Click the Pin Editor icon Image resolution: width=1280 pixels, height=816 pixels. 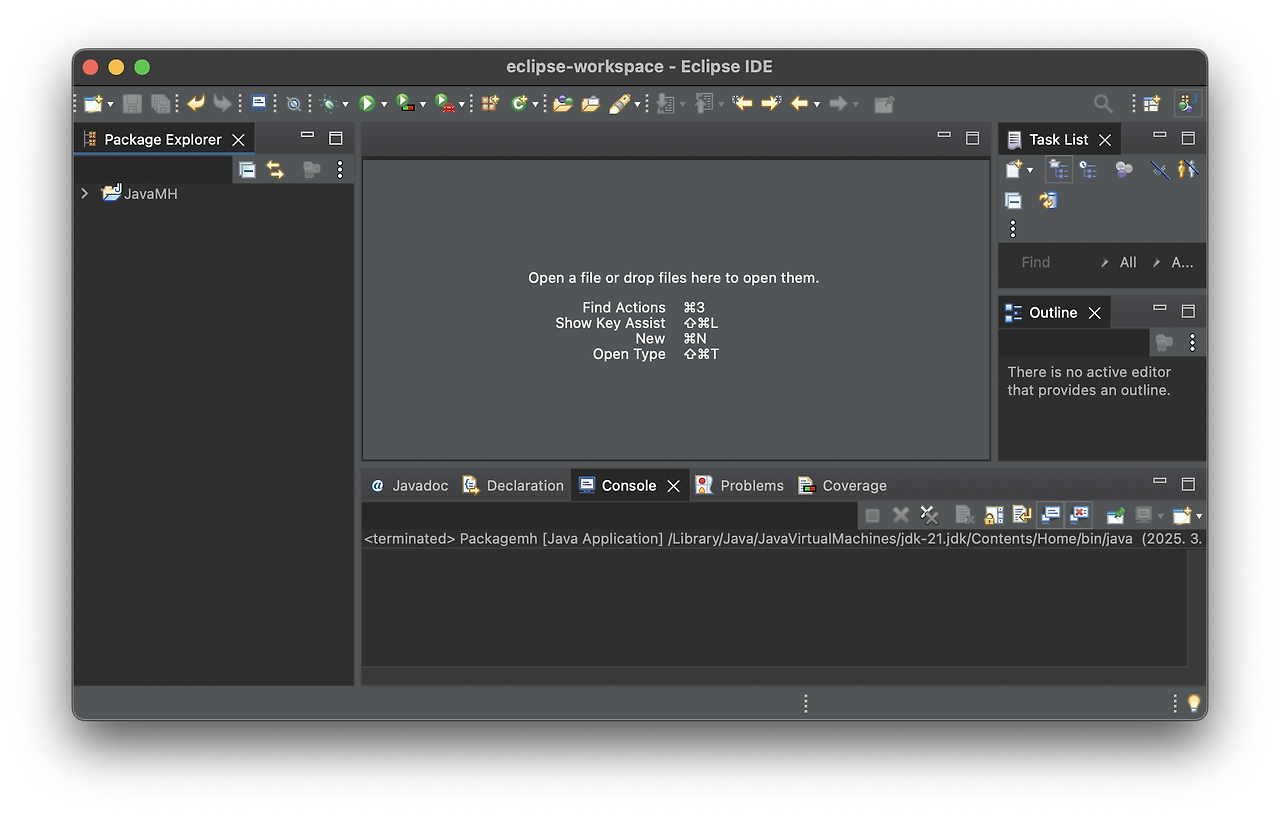point(884,103)
